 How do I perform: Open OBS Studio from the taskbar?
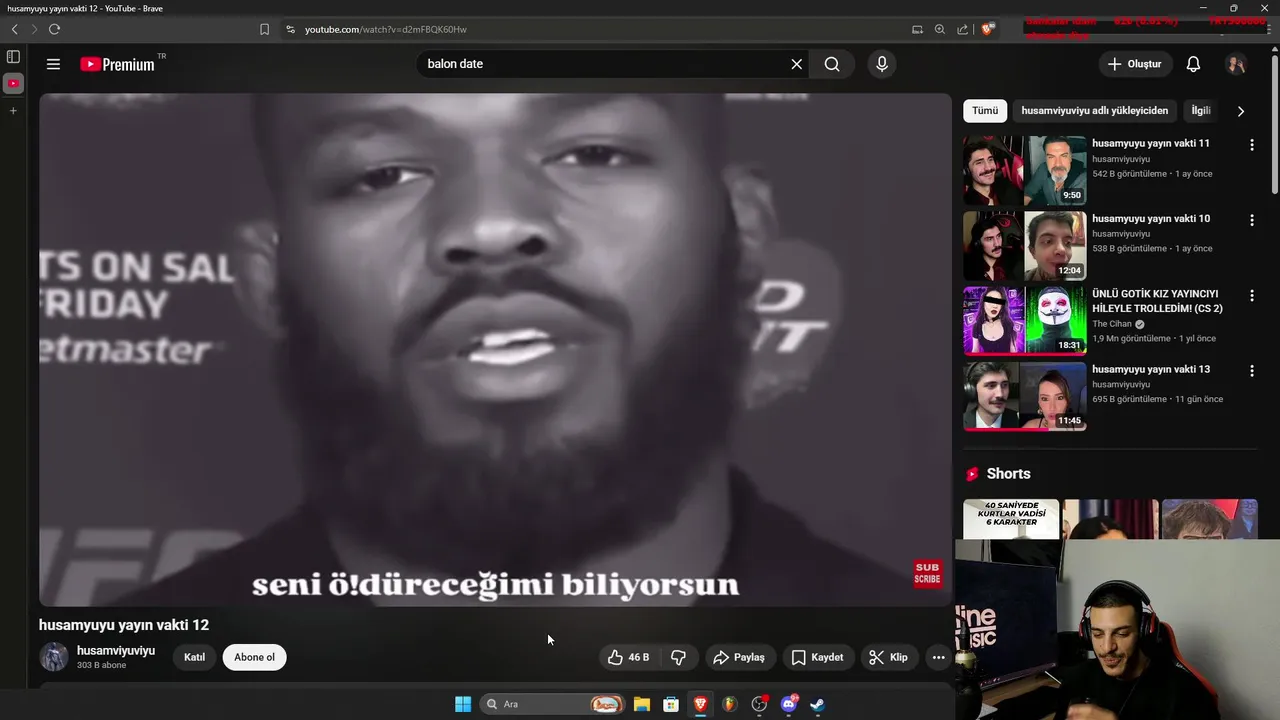tap(759, 704)
